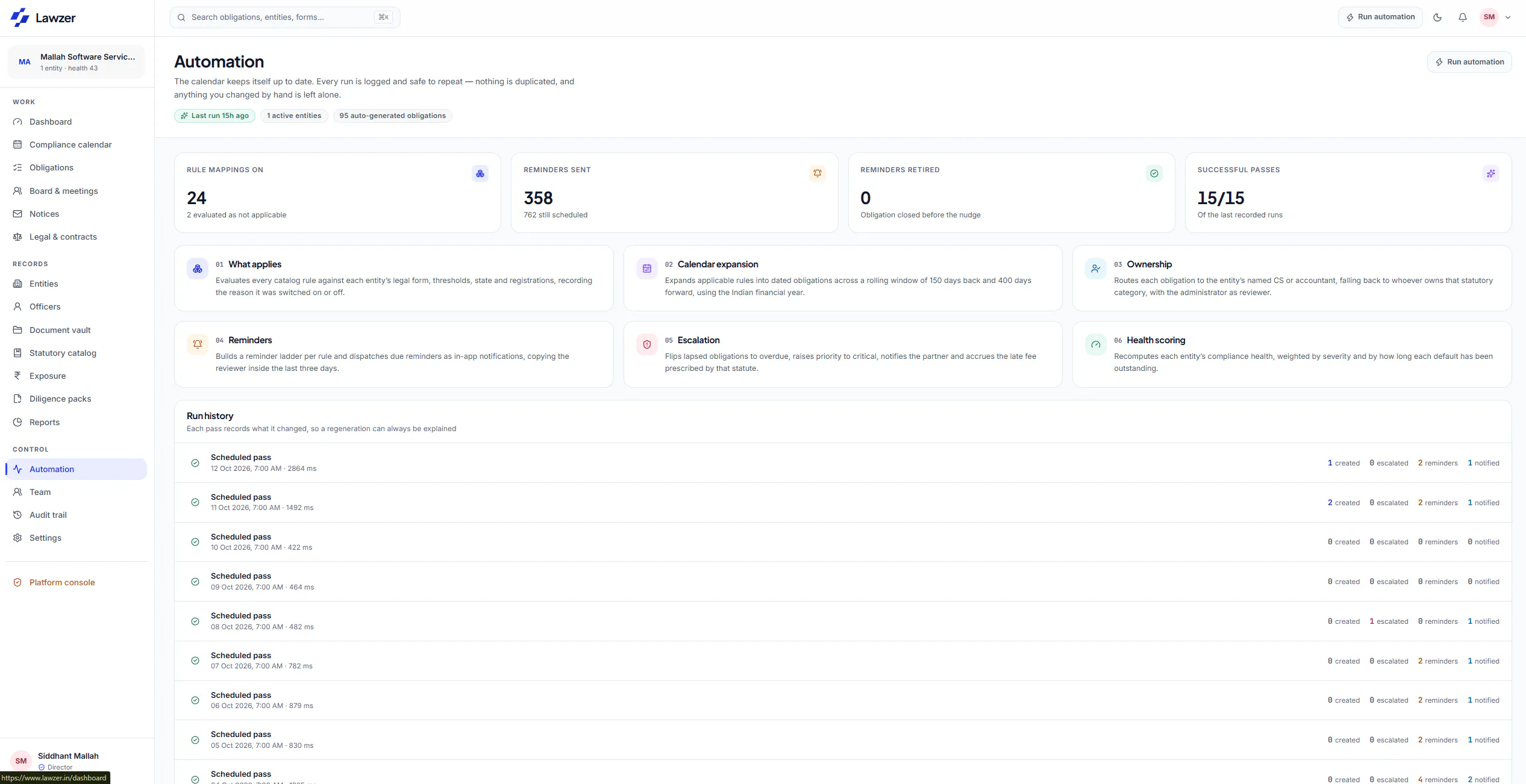Image resolution: width=1526 pixels, height=784 pixels.
Task: Focus the search obligations input field
Action: pyautogui.click(x=284, y=17)
